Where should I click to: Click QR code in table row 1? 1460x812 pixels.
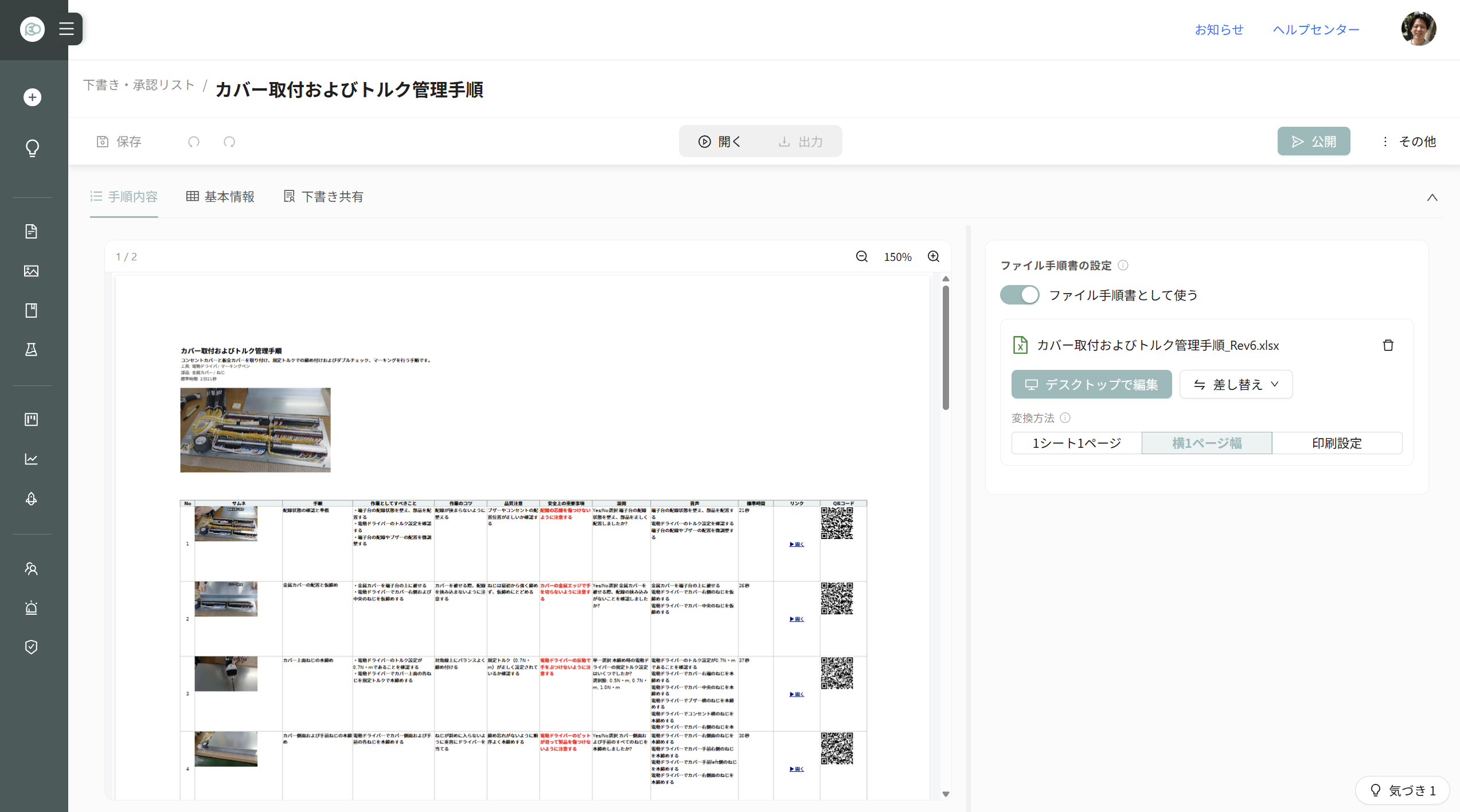point(837,523)
